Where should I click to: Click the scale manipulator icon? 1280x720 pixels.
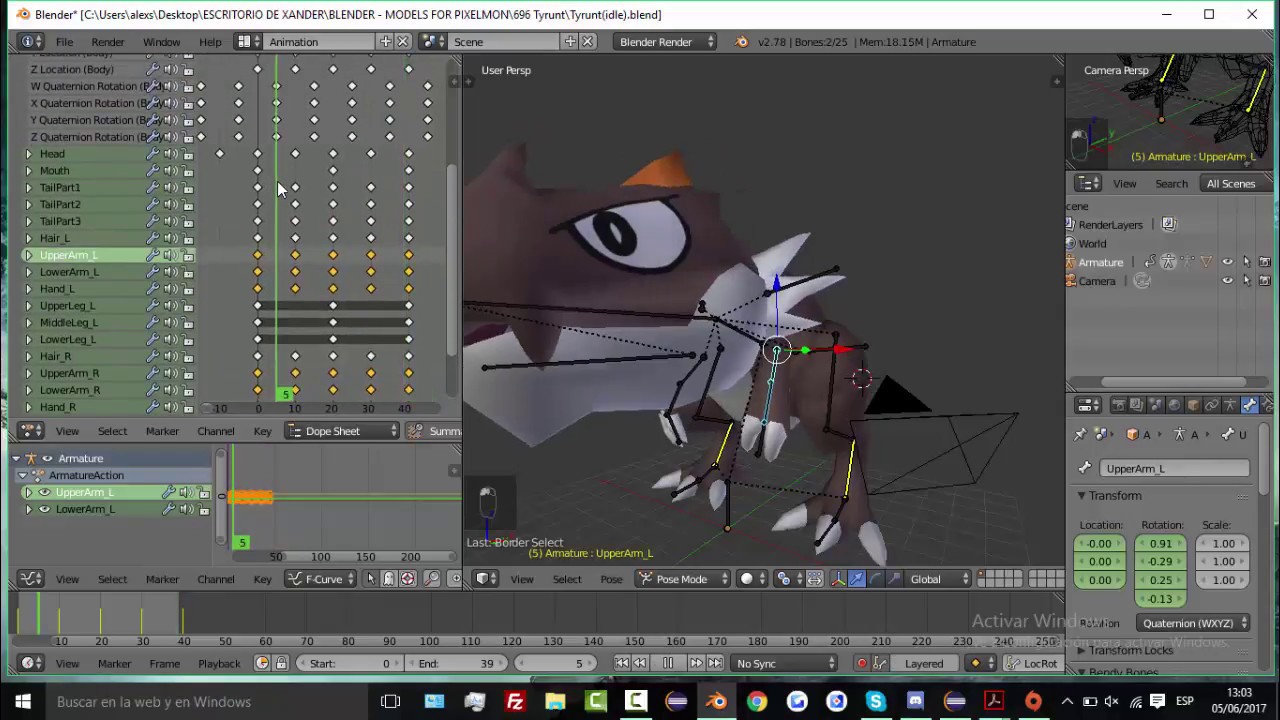coord(894,579)
